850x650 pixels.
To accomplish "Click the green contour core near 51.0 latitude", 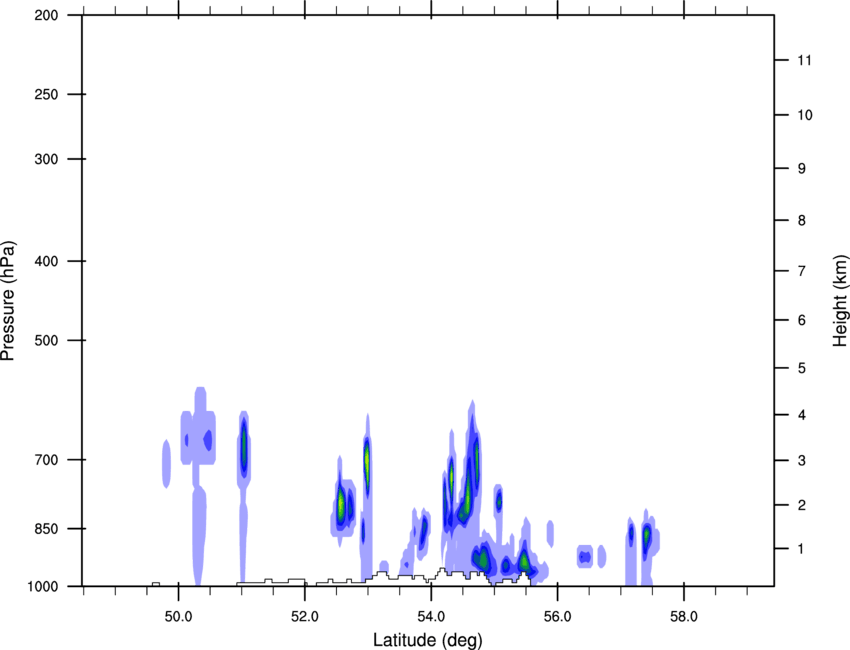I will click(x=244, y=447).
